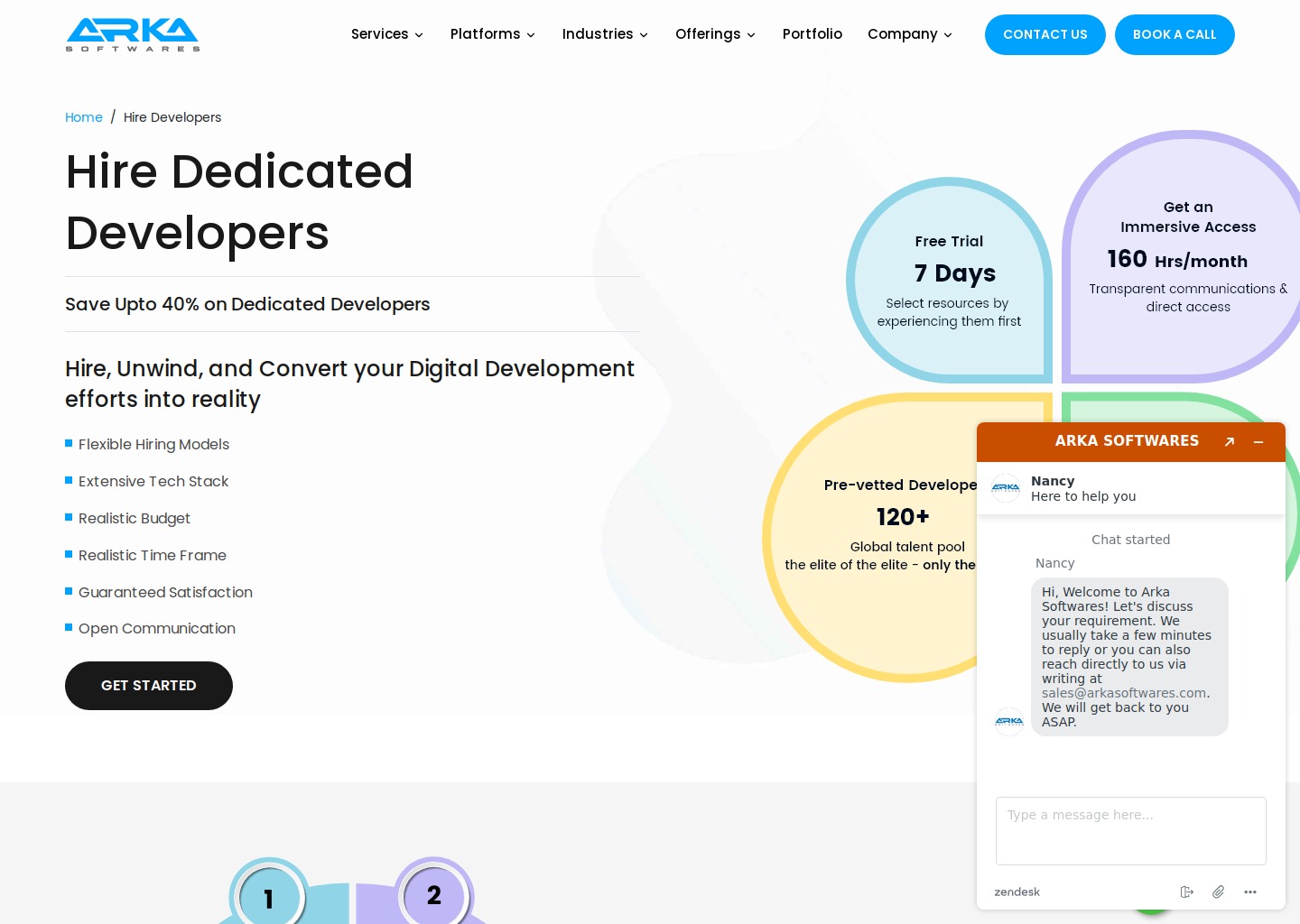Screen dimensions: 1300x924
Task: Click the "Hire Developers" breadcrumb text
Action: (x=172, y=117)
